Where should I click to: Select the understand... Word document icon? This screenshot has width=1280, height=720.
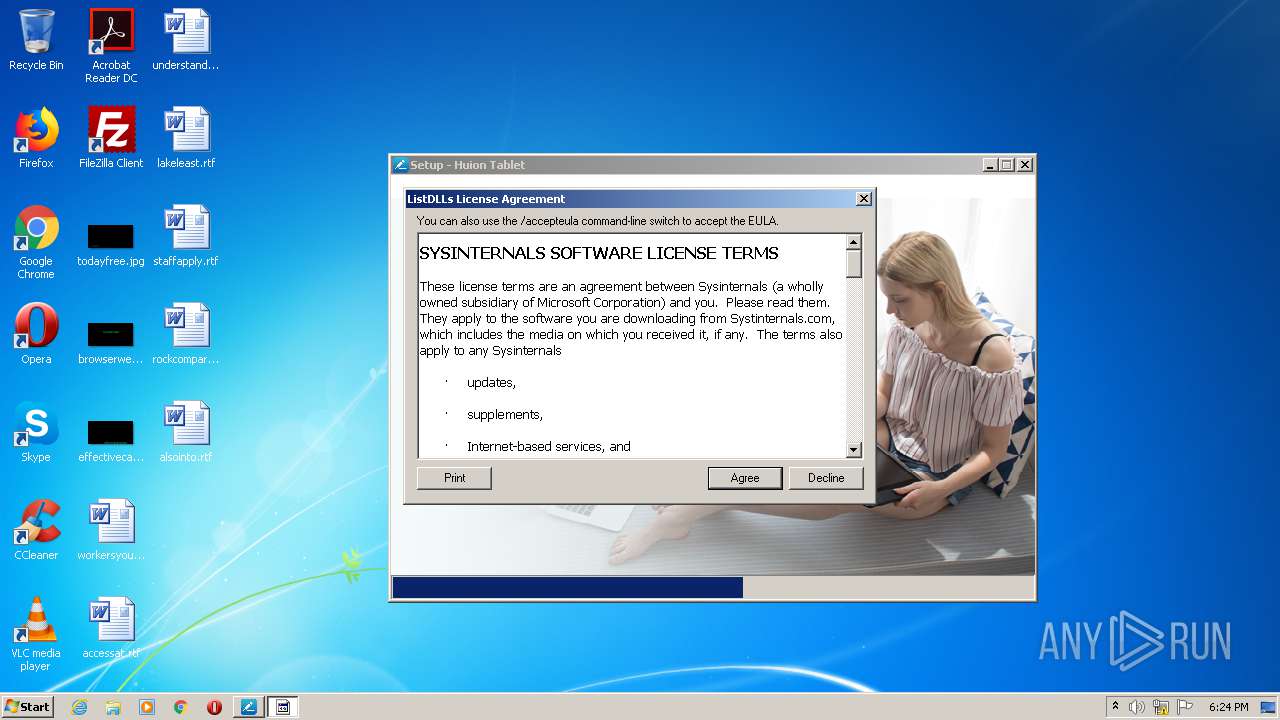click(186, 40)
